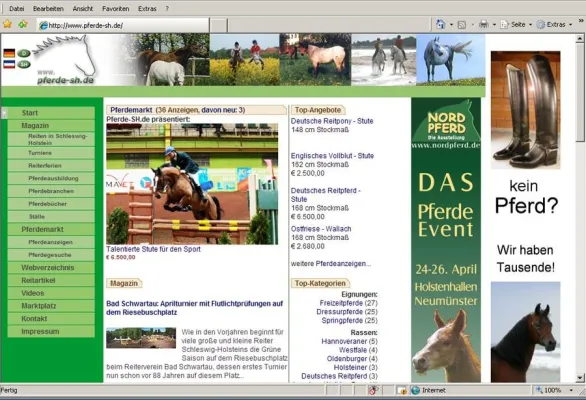Click the Internet Explorer page icon in address bar
Image resolution: width=586 pixels, height=400 pixels.
click(x=43, y=25)
